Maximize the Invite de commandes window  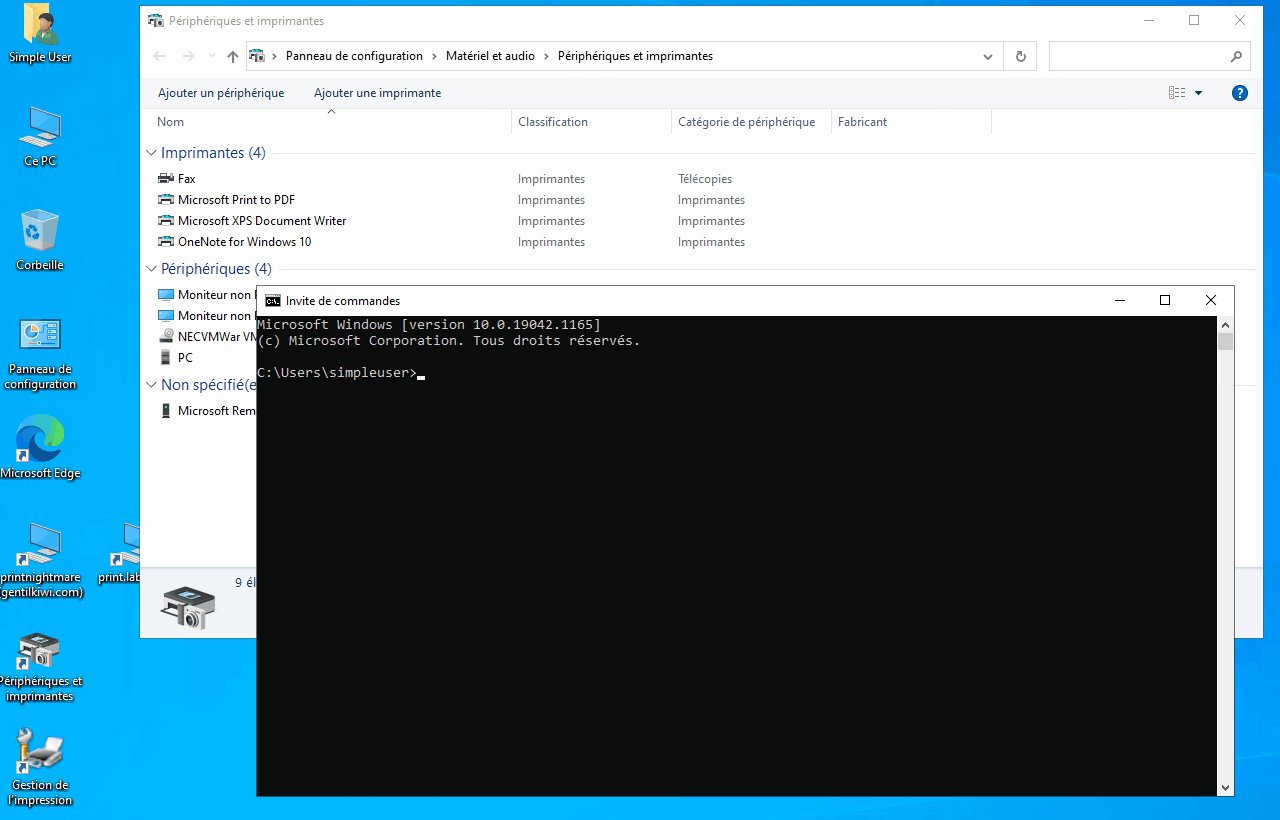[1164, 300]
